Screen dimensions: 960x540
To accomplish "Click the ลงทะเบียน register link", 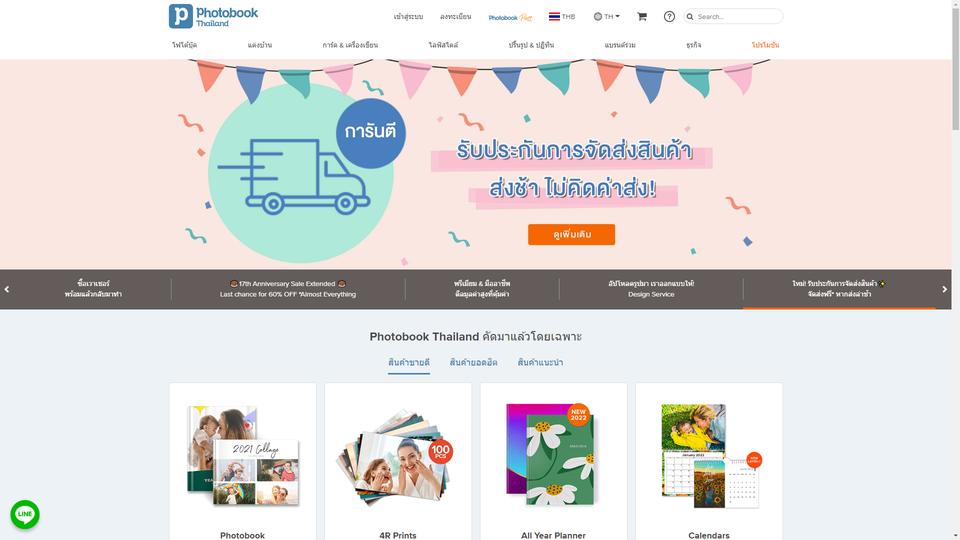I will point(456,17).
